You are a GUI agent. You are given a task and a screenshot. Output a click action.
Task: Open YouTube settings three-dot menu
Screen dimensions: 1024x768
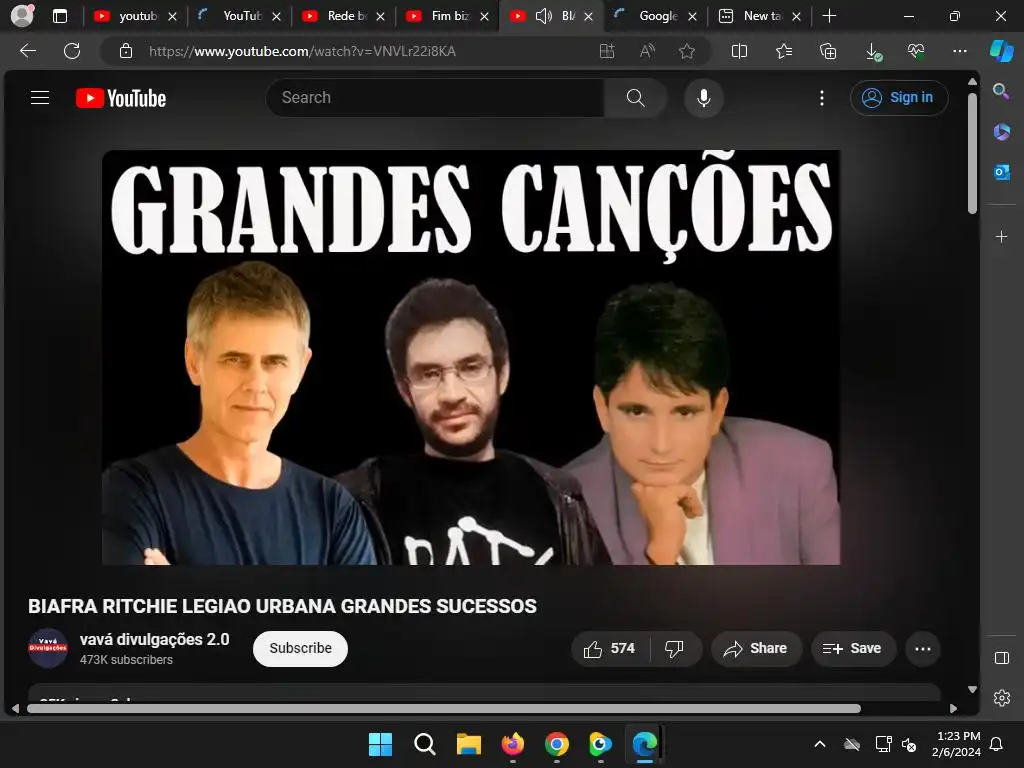822,98
